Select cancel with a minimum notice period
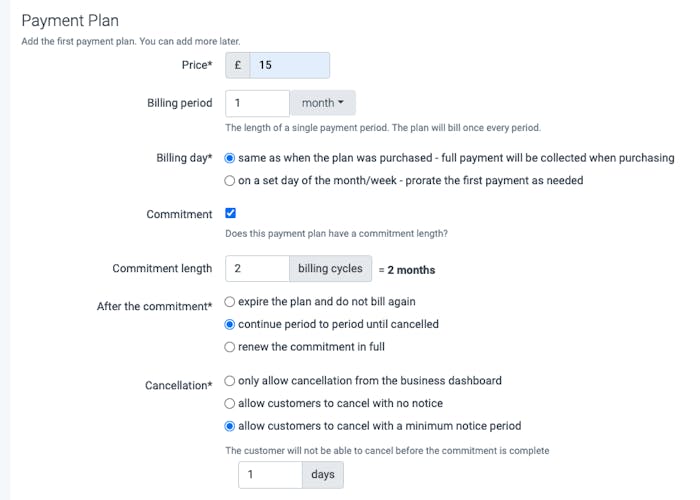 point(231,426)
